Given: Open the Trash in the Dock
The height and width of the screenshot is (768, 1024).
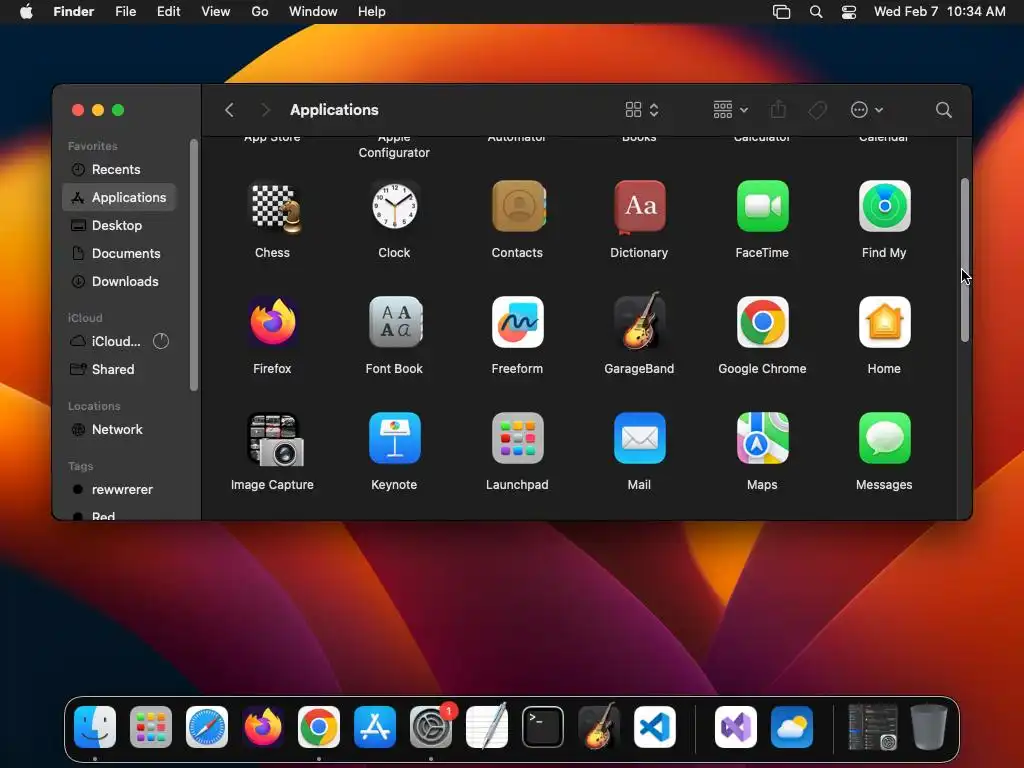Looking at the screenshot, I should point(929,727).
